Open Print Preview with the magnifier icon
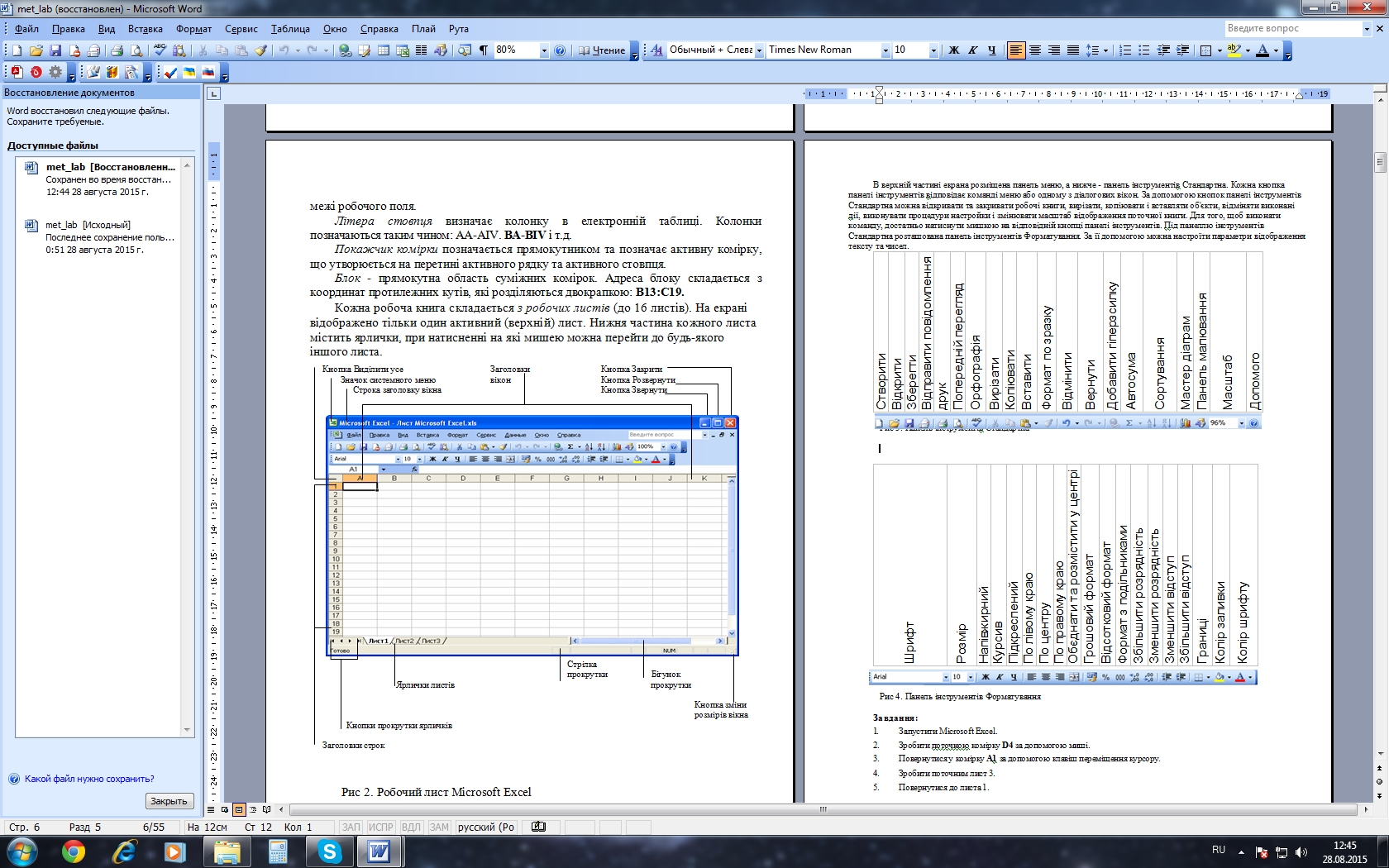The width and height of the screenshot is (1389, 868). [x=136, y=50]
